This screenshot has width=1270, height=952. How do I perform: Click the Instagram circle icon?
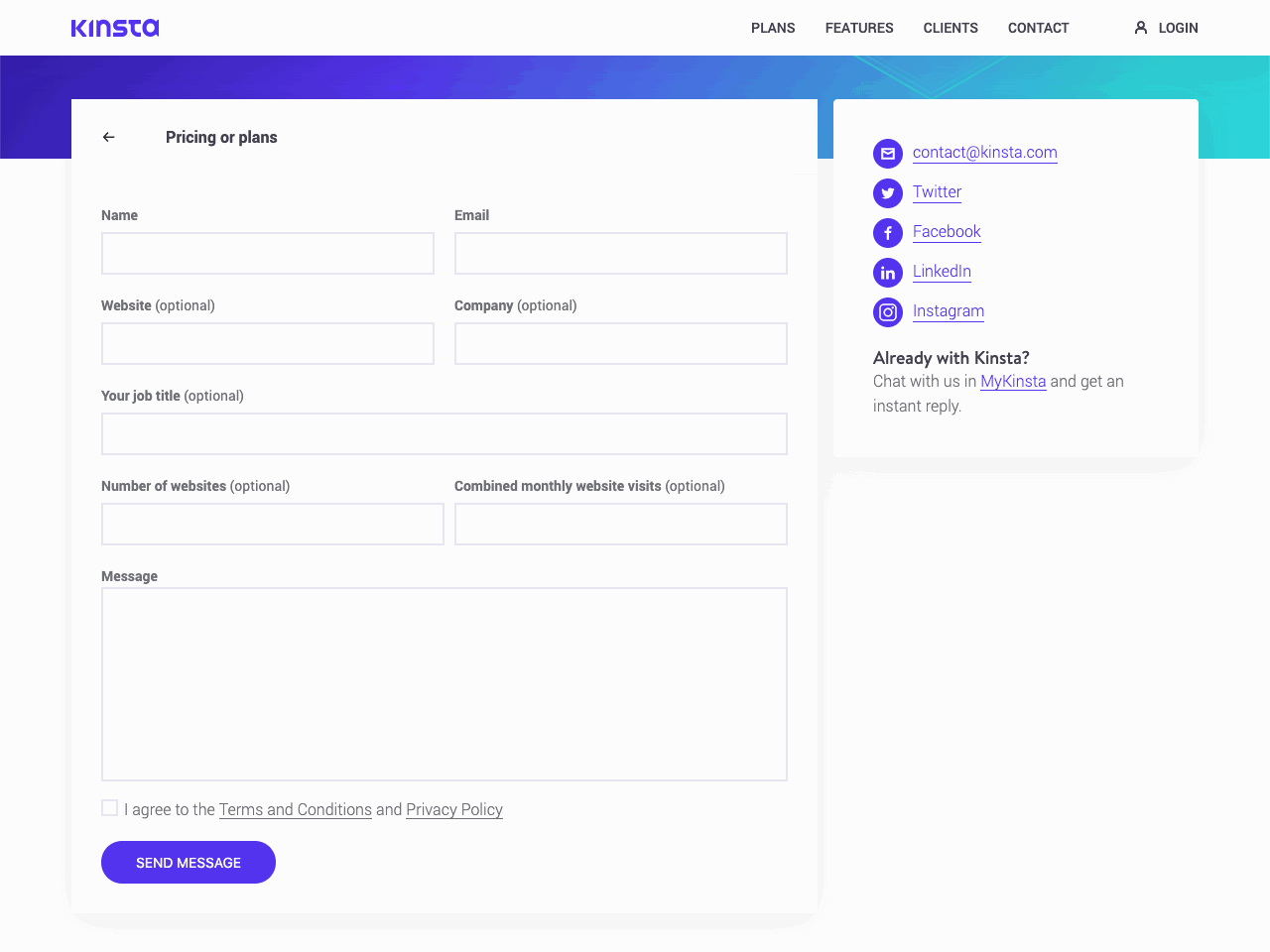click(x=887, y=311)
